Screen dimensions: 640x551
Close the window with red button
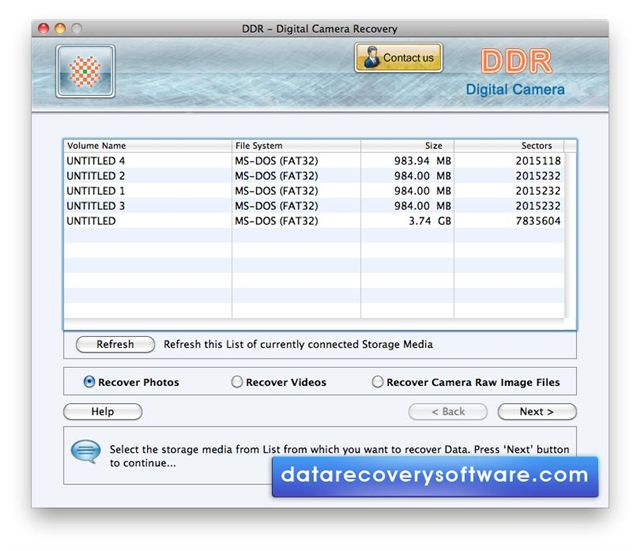click(x=43, y=28)
